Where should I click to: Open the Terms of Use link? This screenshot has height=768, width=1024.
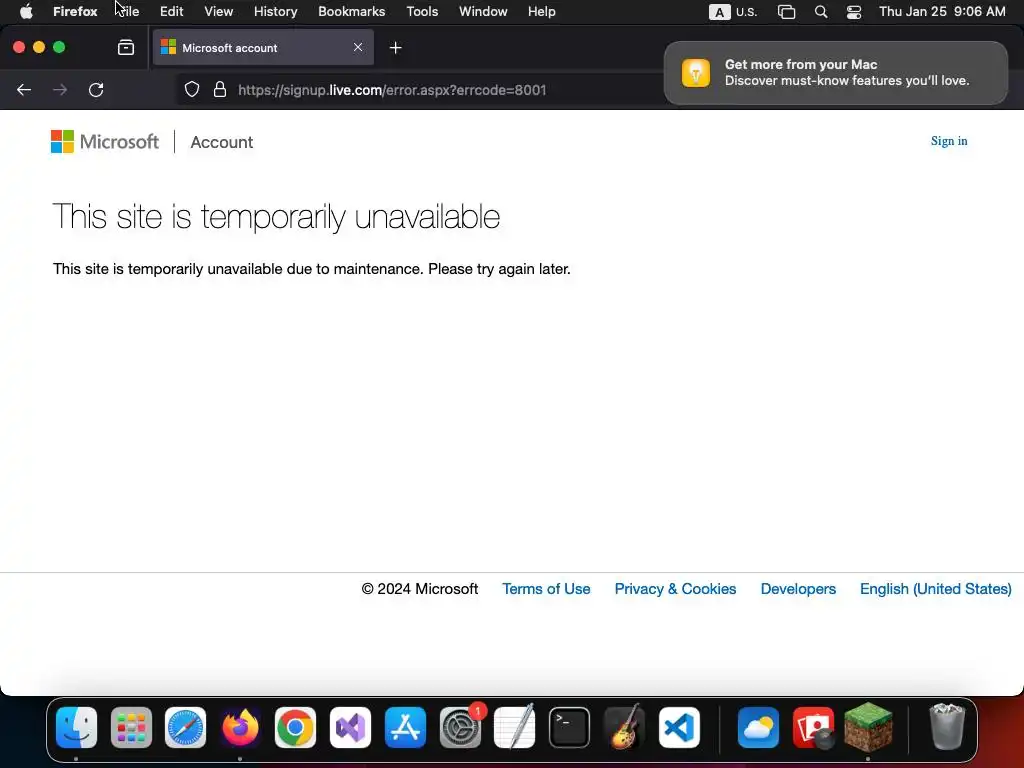[546, 589]
